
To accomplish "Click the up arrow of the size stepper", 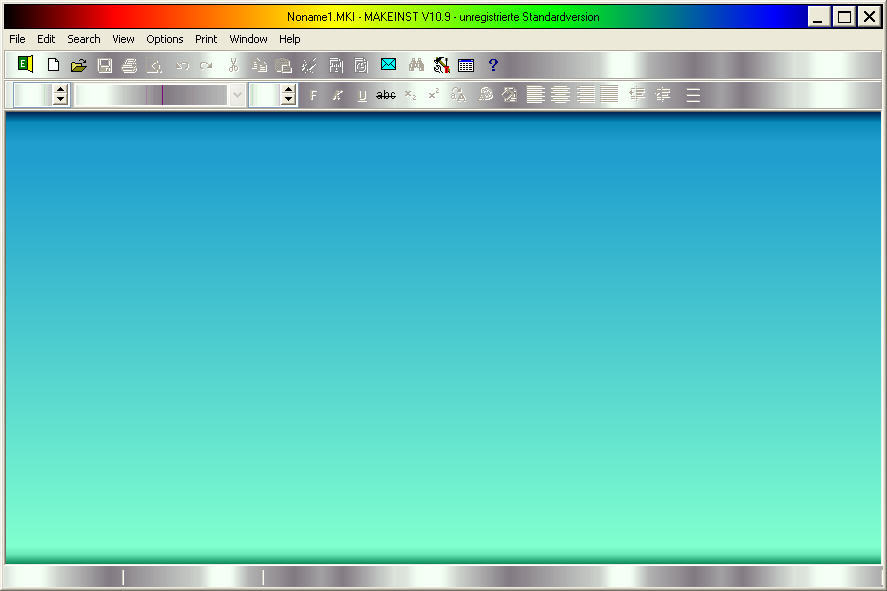I will pos(289,90).
